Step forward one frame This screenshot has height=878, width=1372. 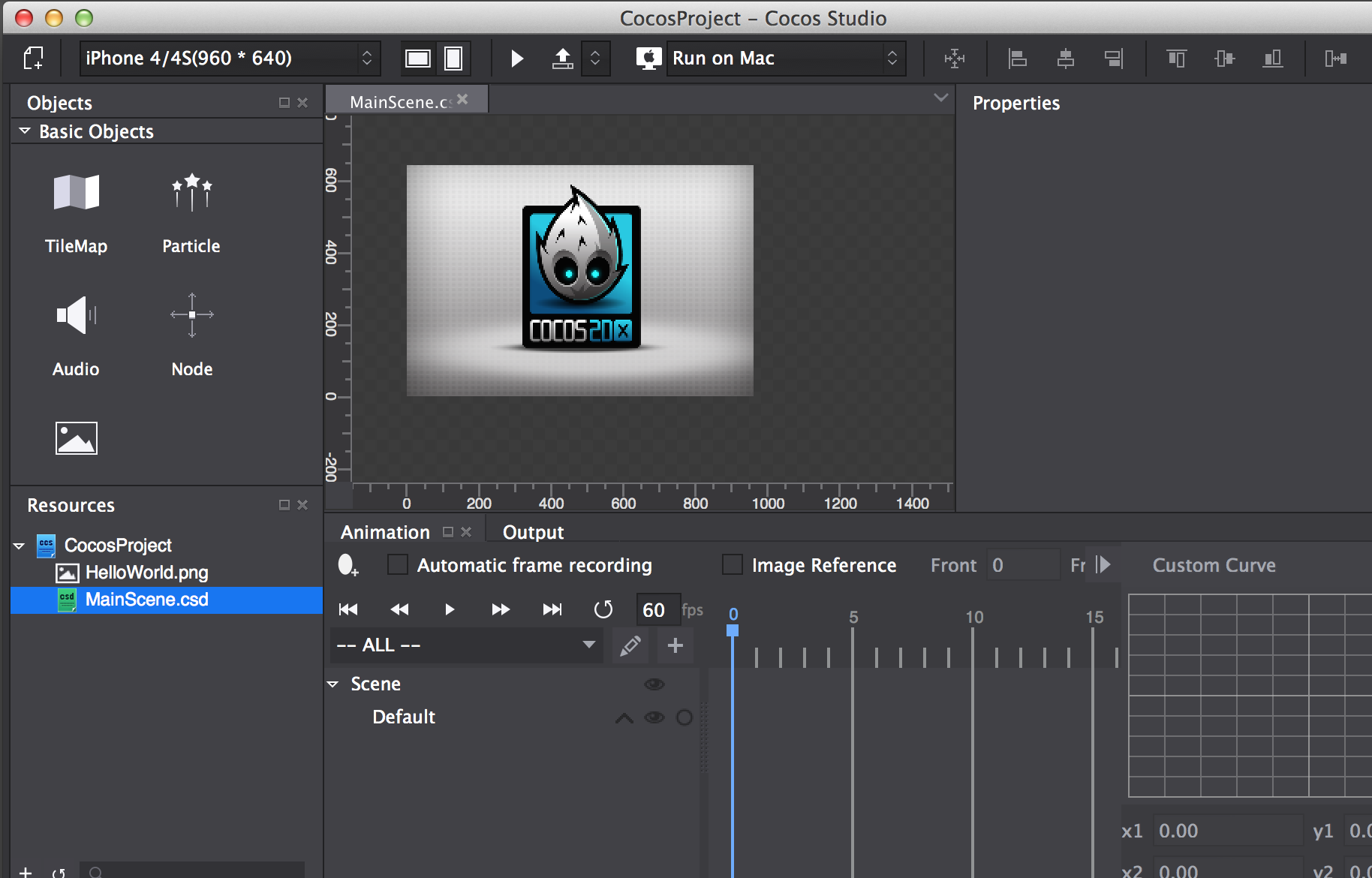tap(501, 609)
